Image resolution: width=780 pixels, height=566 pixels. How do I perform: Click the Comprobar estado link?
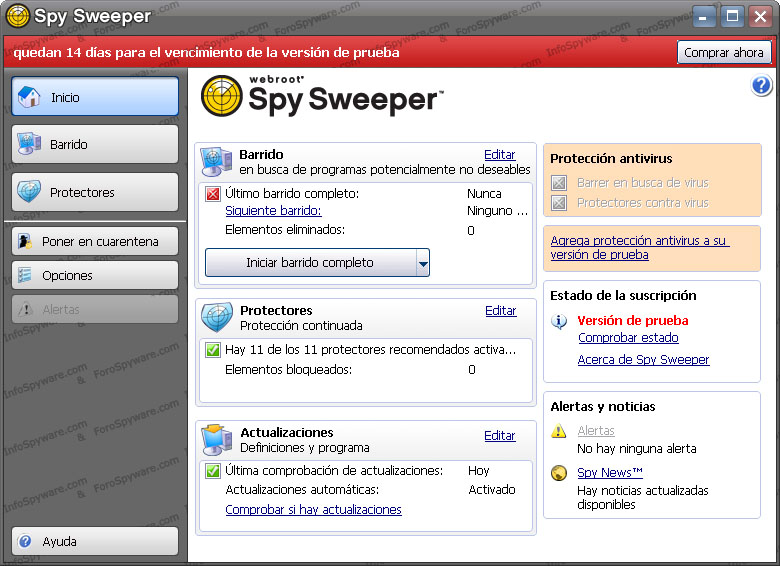(628, 338)
